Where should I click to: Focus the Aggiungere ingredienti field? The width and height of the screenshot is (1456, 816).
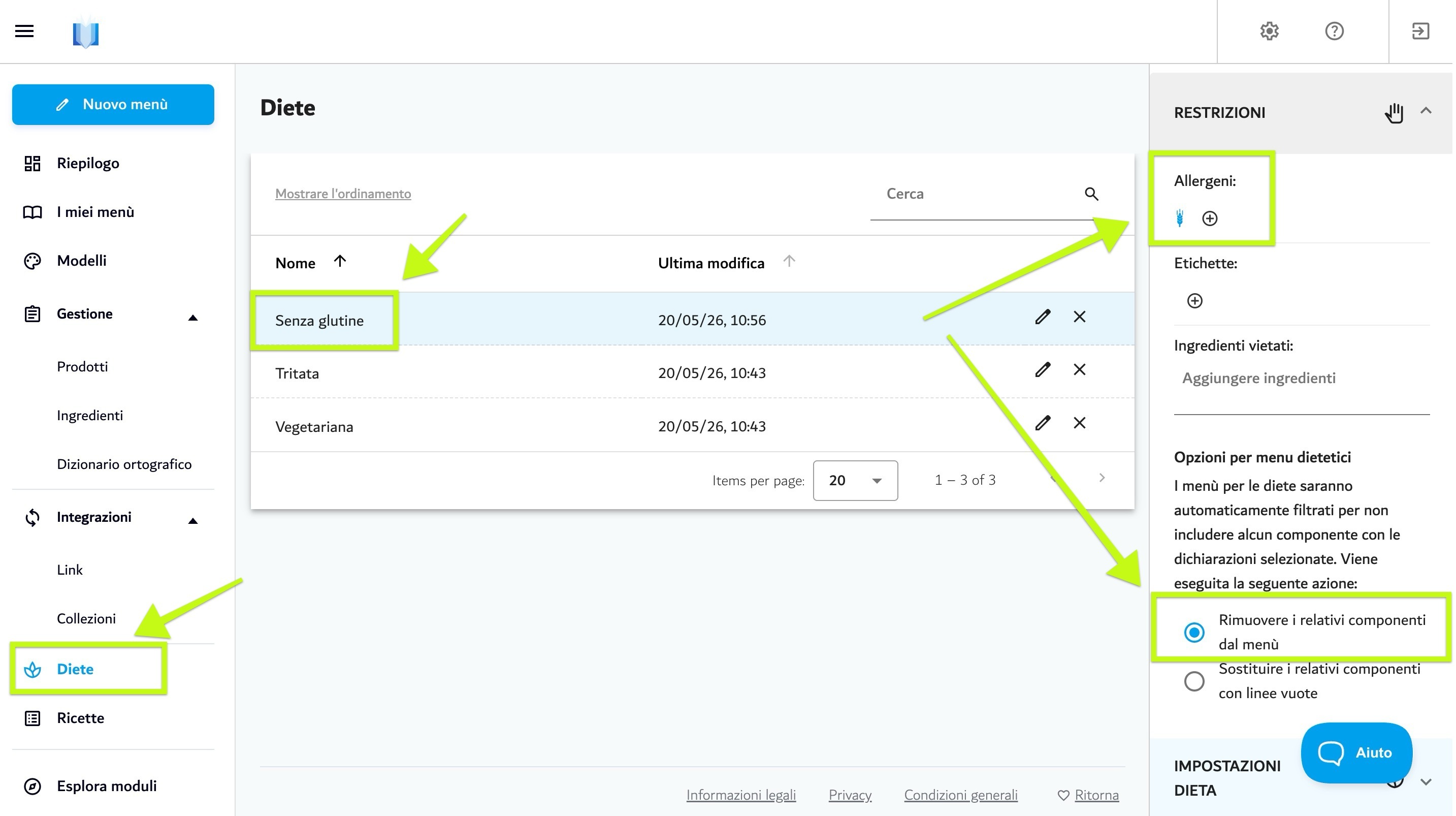click(x=1302, y=379)
